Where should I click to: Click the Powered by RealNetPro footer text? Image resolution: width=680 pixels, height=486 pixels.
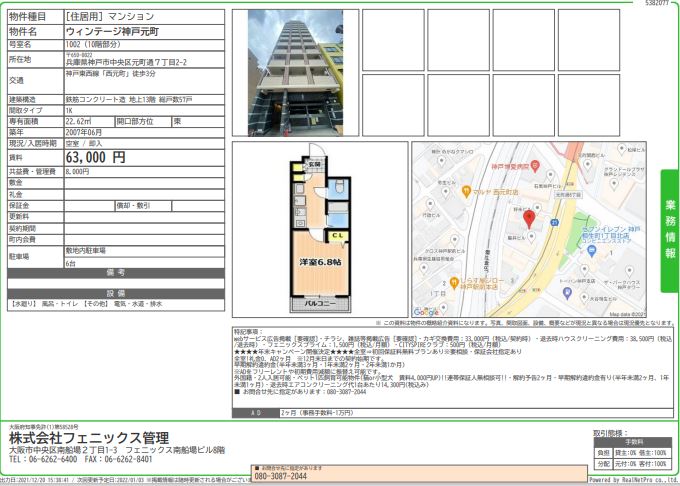tap(634, 480)
